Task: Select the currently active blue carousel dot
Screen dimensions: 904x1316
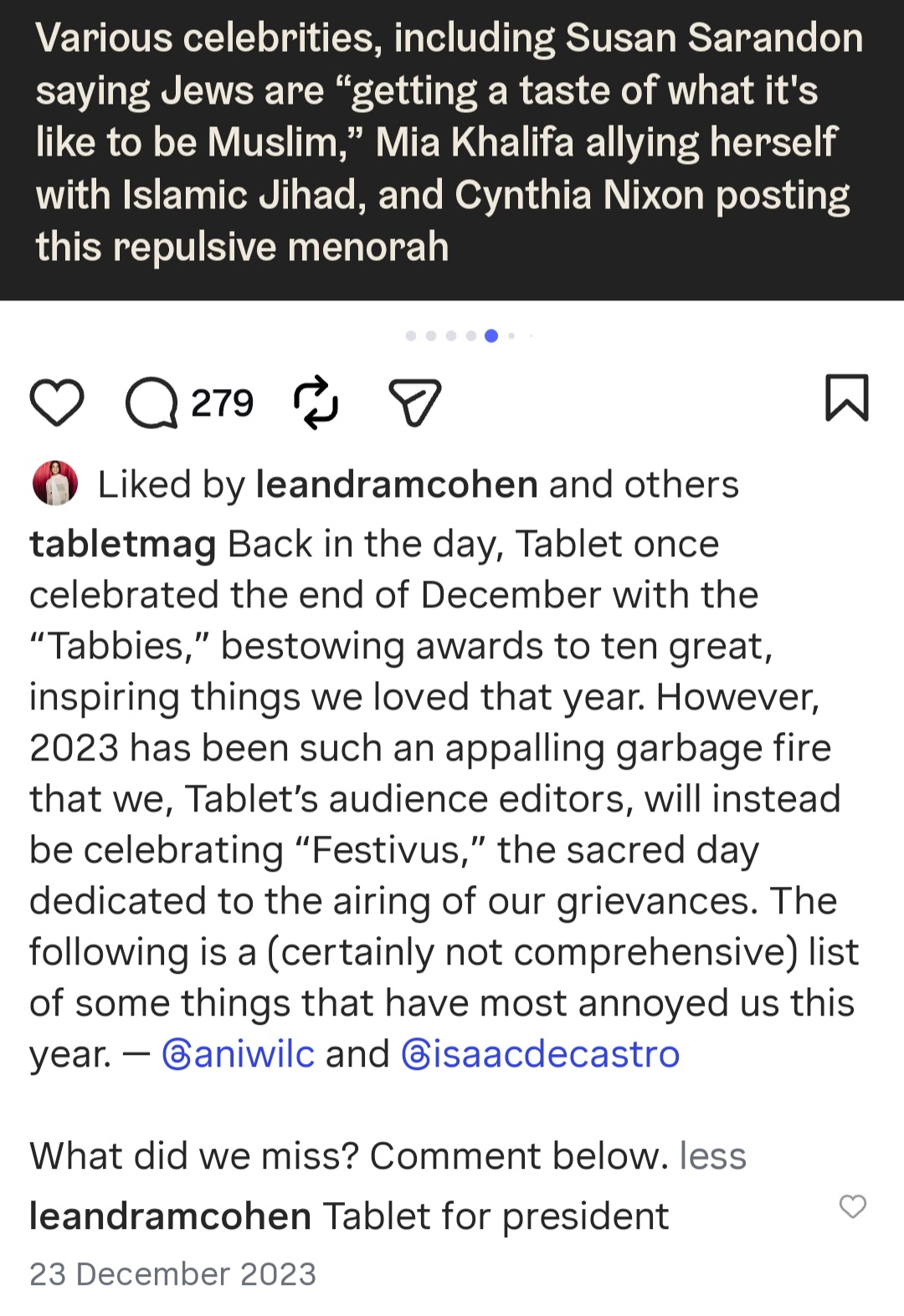Action: [491, 335]
